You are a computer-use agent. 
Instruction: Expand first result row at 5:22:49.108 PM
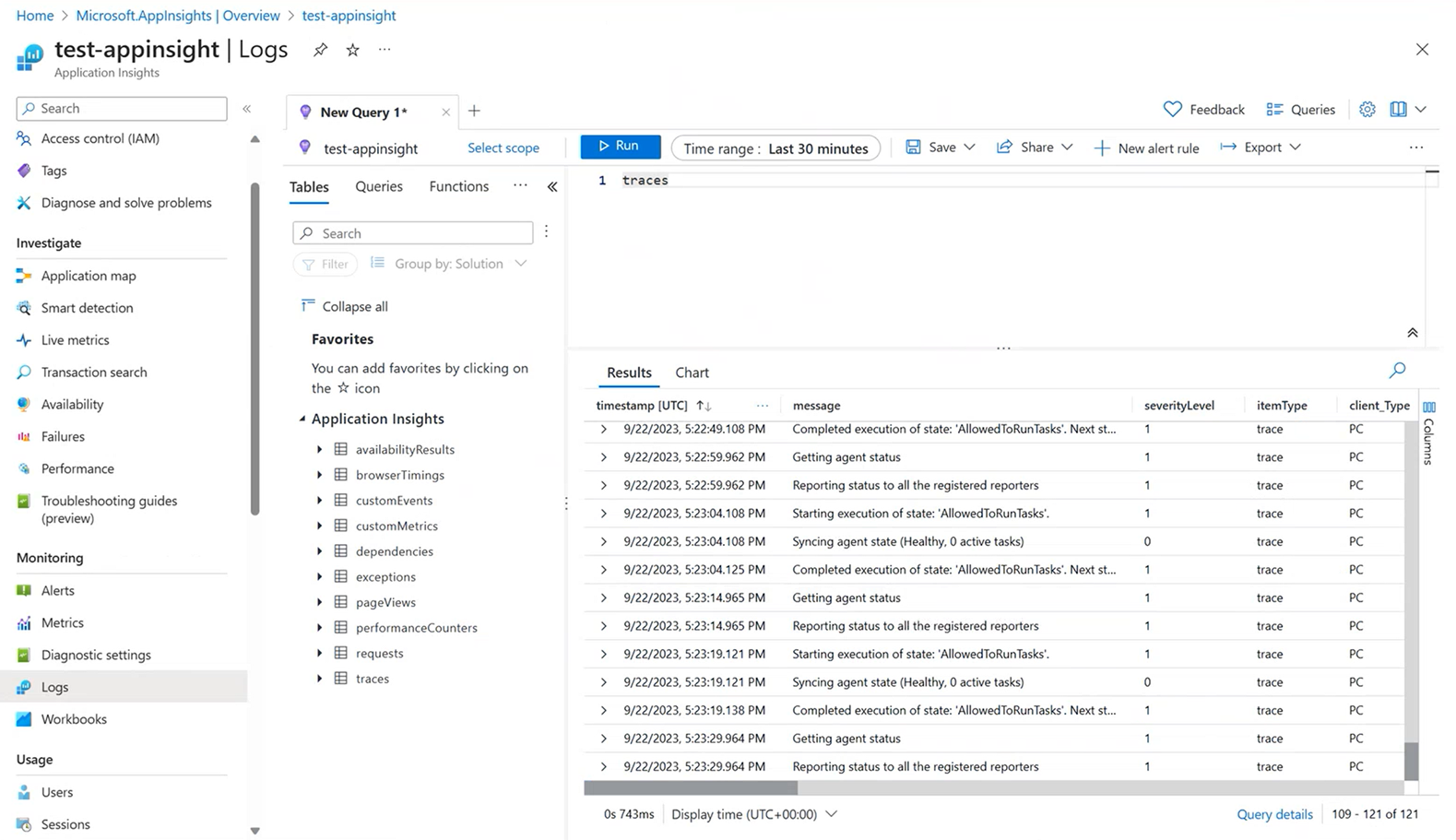coord(604,430)
